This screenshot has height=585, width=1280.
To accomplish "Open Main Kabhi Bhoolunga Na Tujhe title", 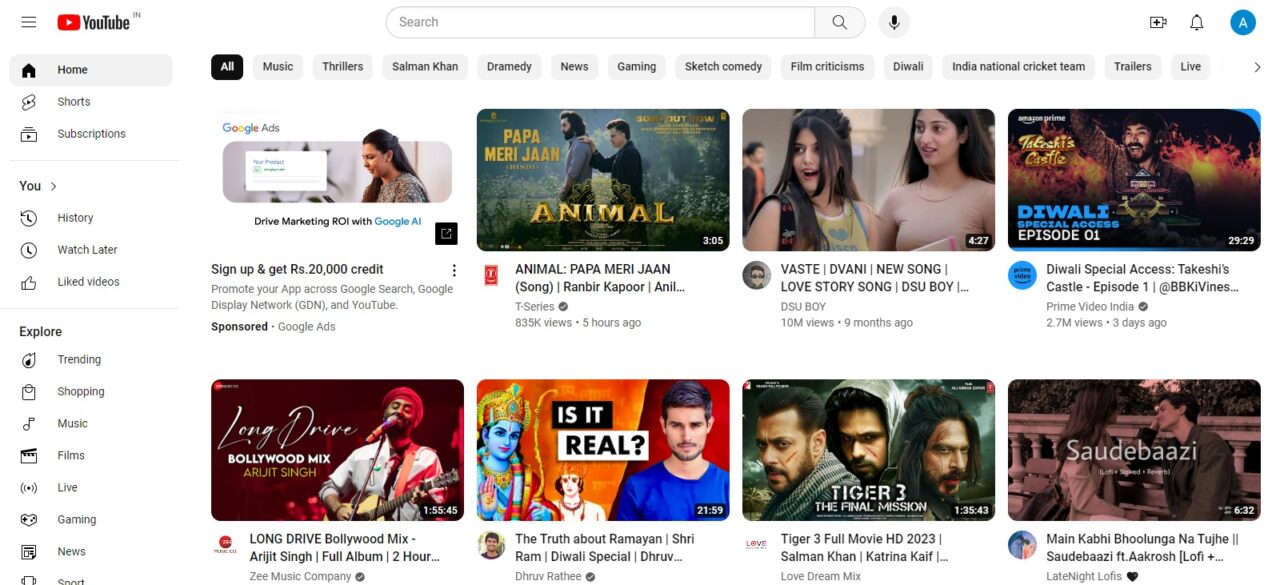I will 1143,548.
